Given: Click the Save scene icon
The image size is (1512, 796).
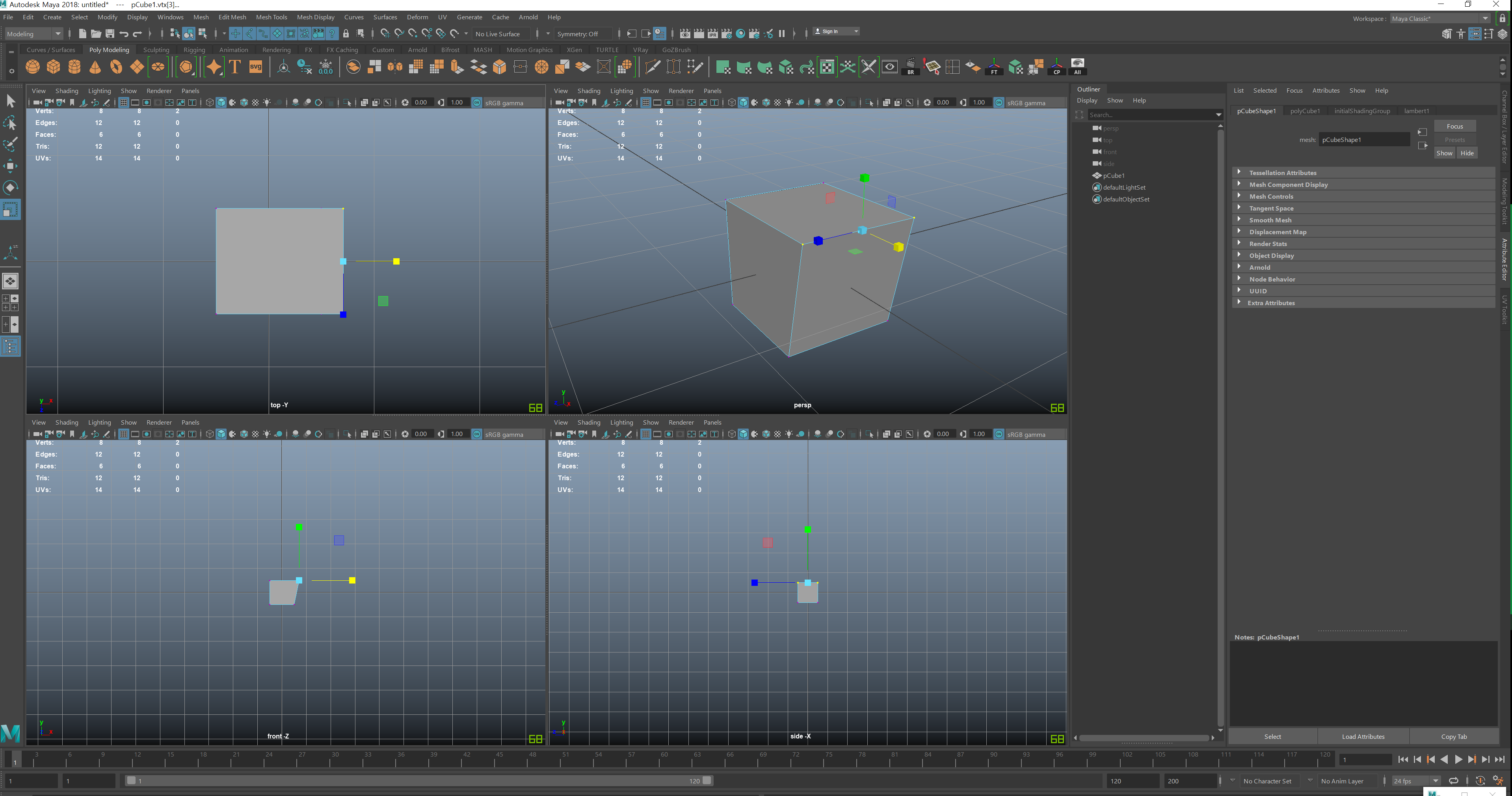Looking at the screenshot, I should tap(110, 34).
